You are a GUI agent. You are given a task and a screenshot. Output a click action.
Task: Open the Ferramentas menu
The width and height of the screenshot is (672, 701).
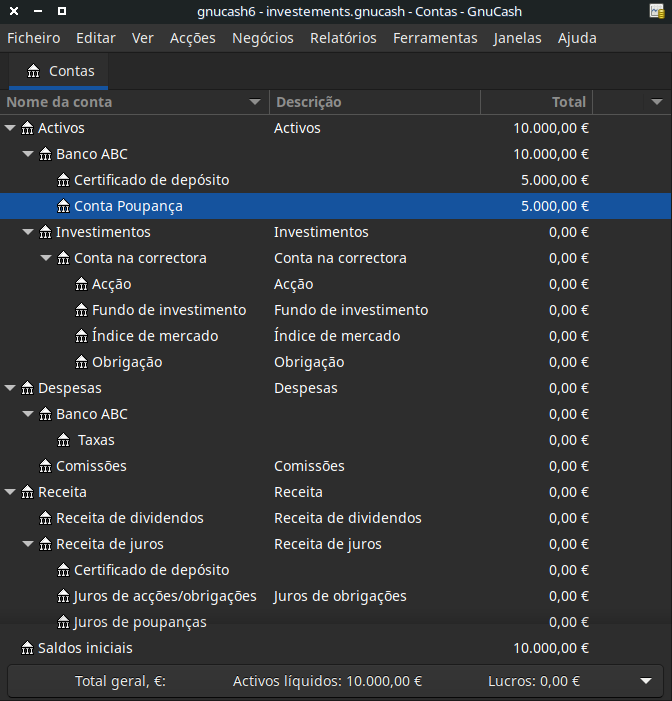pos(435,38)
